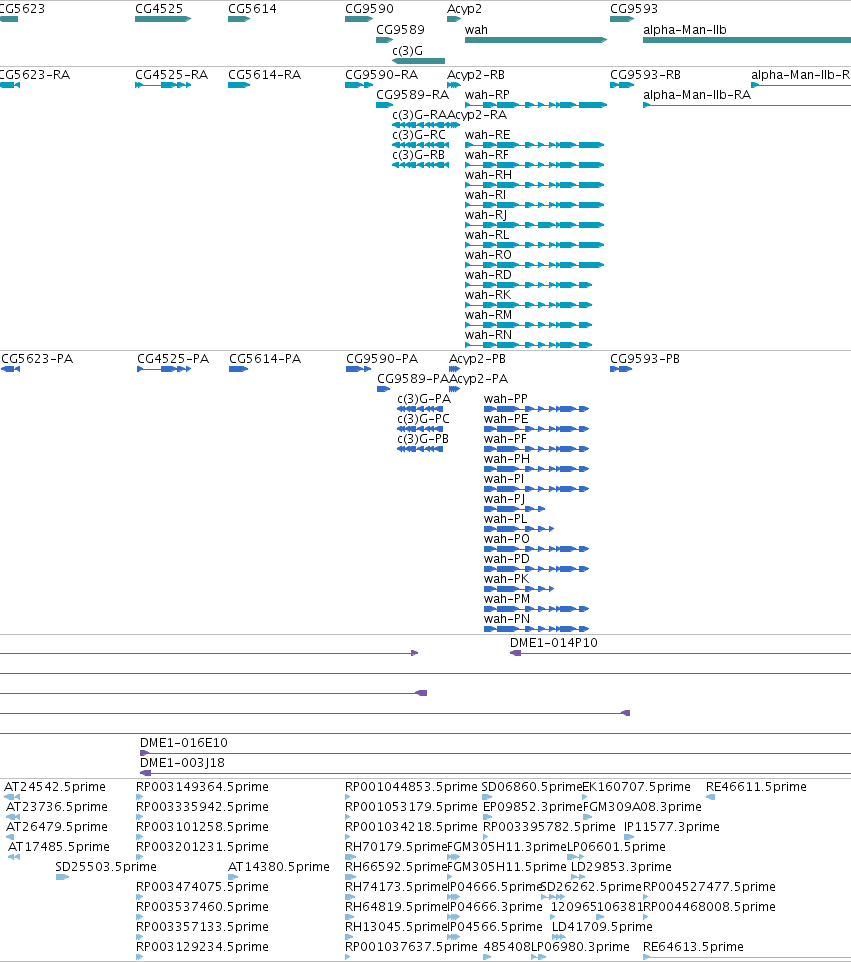Select the wah-PL protein label
Viewport: 851px width, 962px height.
pos(506,518)
